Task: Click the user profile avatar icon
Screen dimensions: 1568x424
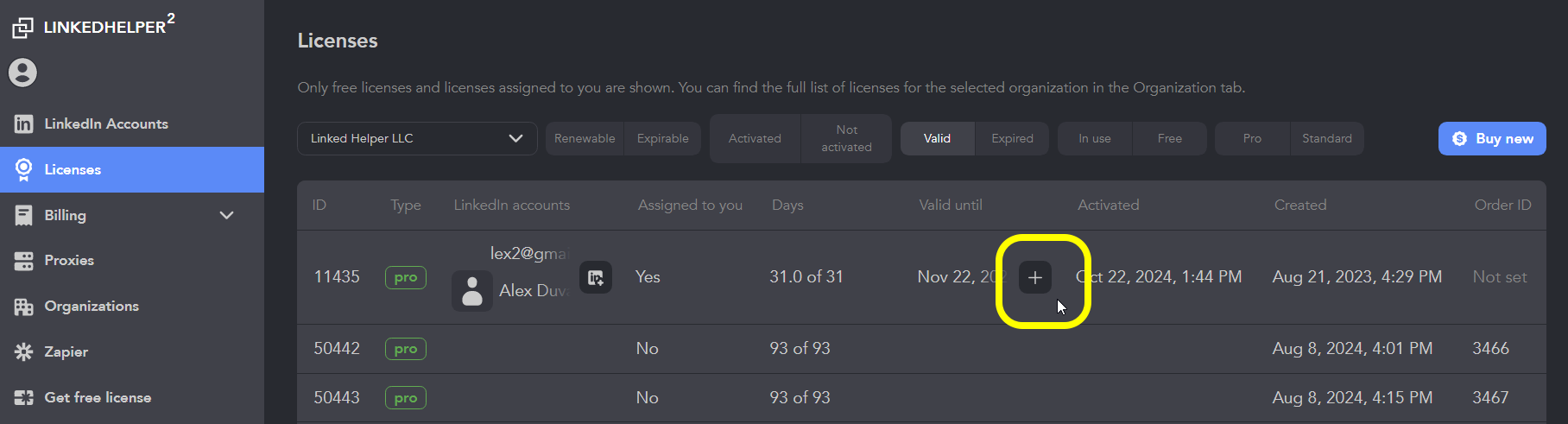Action: click(23, 73)
